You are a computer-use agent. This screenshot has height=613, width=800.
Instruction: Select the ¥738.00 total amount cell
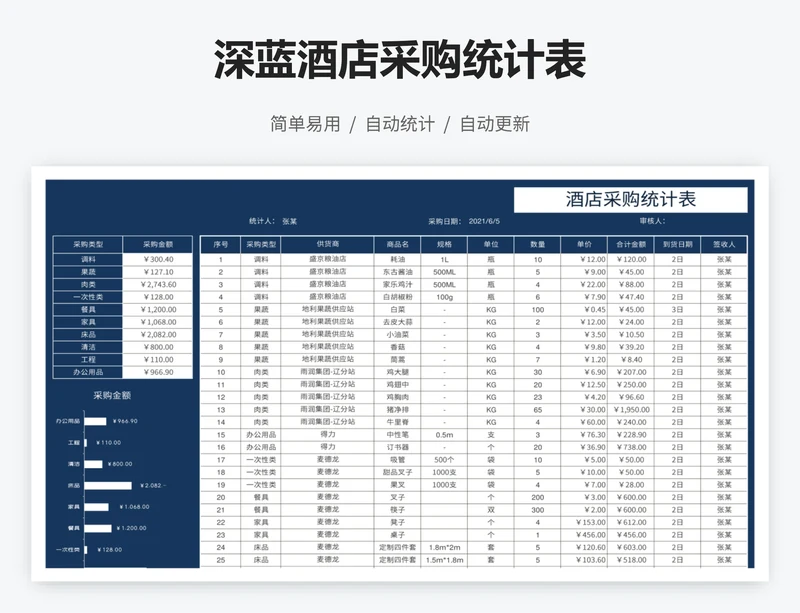631,448
